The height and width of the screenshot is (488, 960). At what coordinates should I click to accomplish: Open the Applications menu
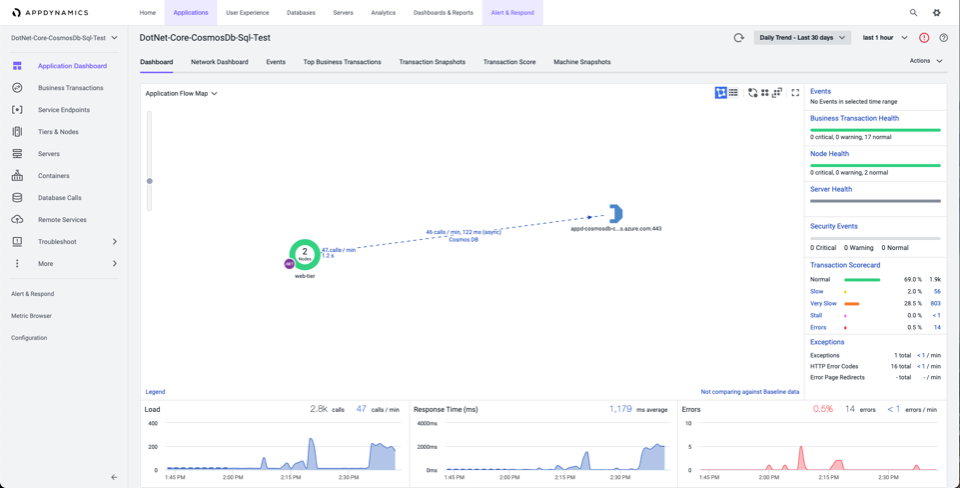click(x=191, y=12)
